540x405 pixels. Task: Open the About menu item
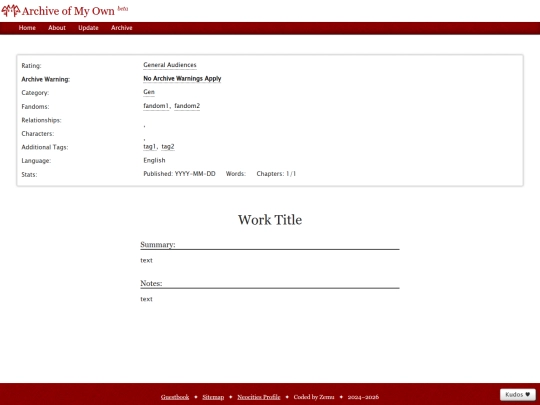pos(57,28)
